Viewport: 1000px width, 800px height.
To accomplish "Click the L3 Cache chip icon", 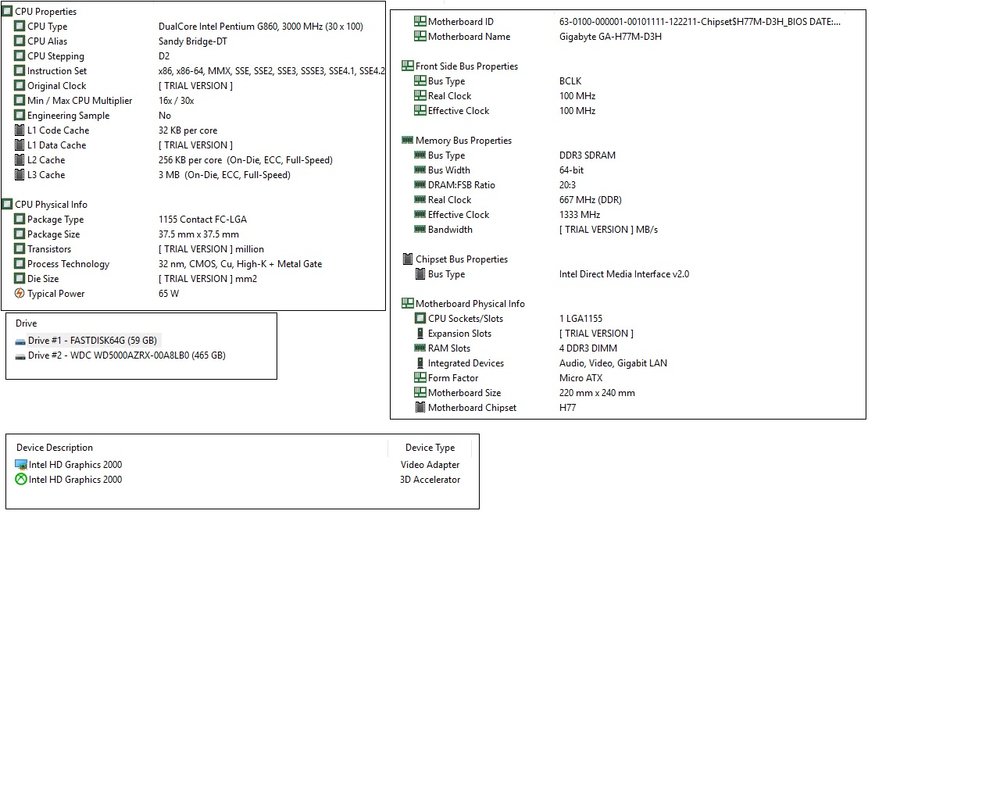I will tap(20, 175).
